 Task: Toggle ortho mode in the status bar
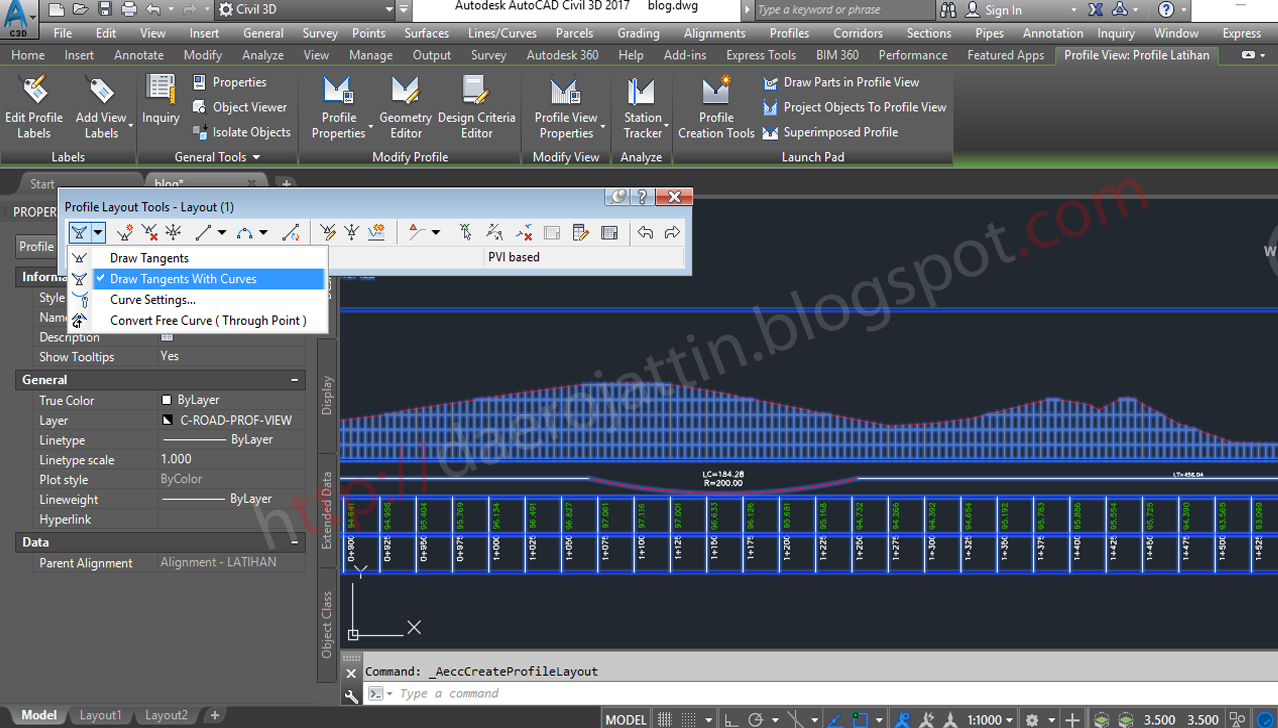point(730,719)
